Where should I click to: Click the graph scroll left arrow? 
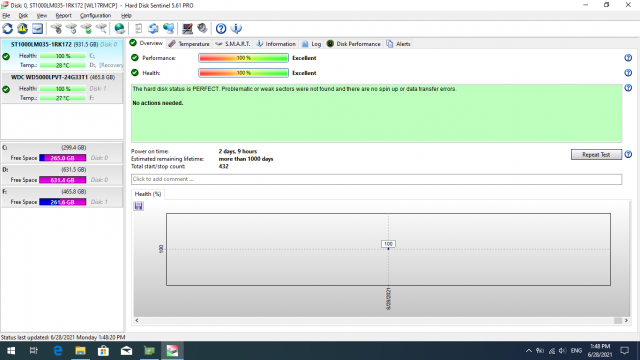pyautogui.click(x=137, y=320)
